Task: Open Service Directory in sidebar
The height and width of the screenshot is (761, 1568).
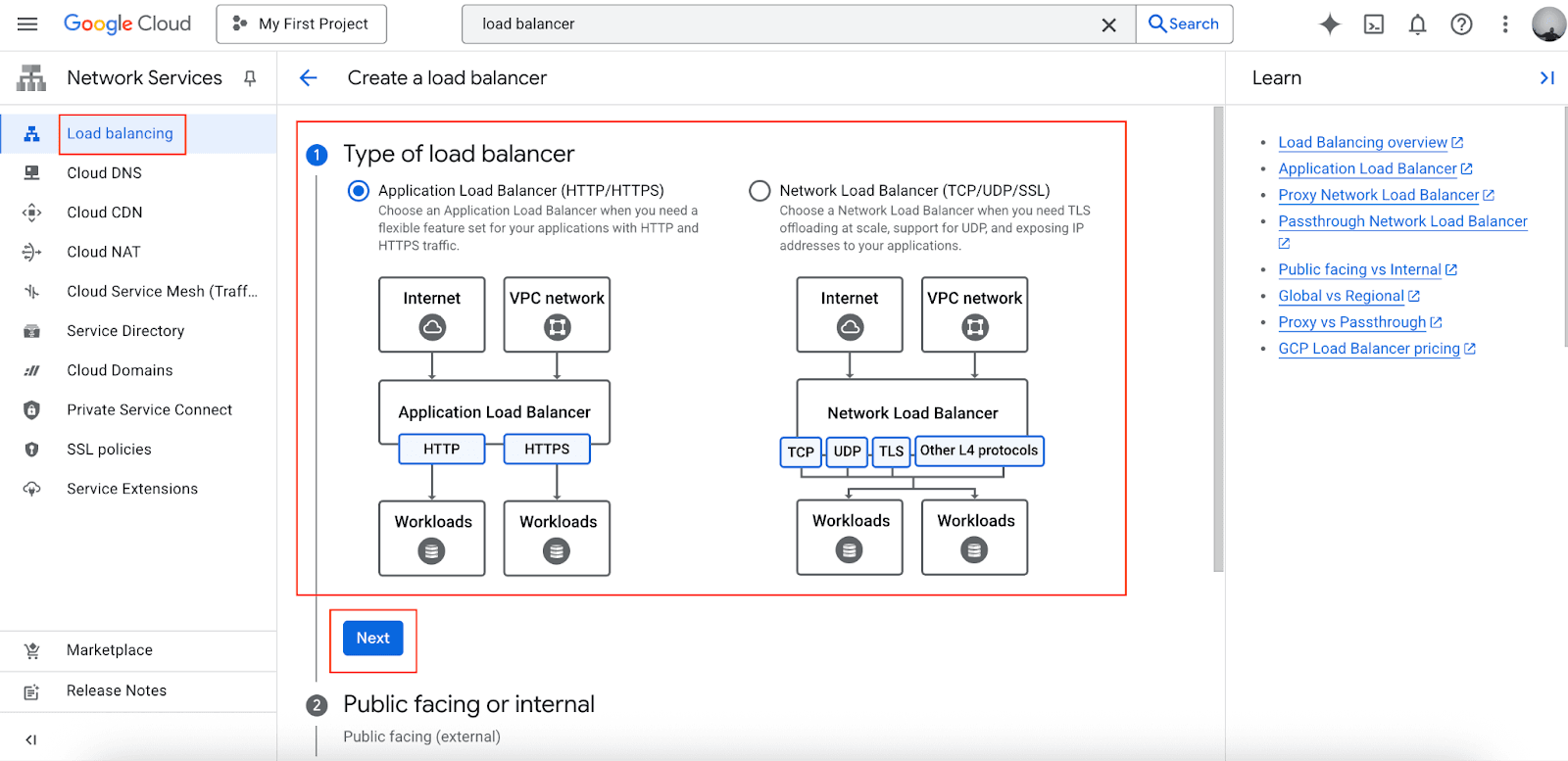Action: pyautogui.click(x=125, y=331)
